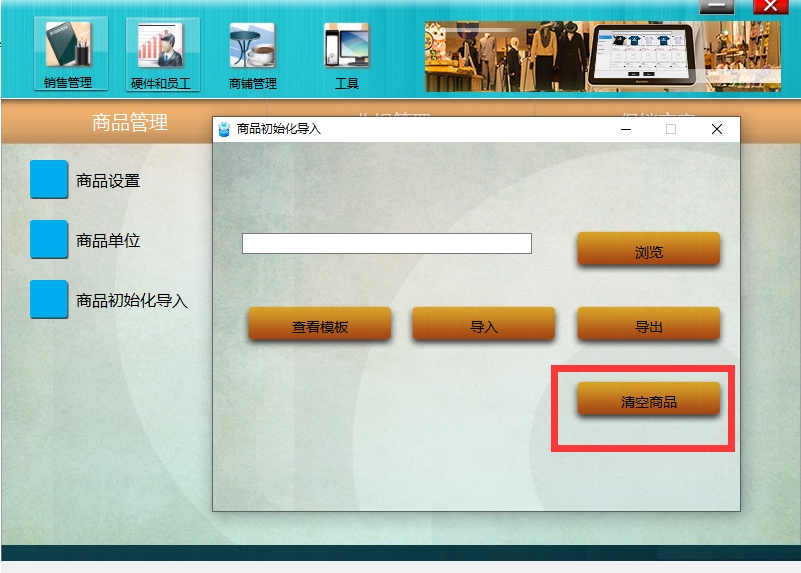Open the 商品单位 menu entry
Image resolution: width=801 pixels, height=573 pixels.
click(x=108, y=241)
